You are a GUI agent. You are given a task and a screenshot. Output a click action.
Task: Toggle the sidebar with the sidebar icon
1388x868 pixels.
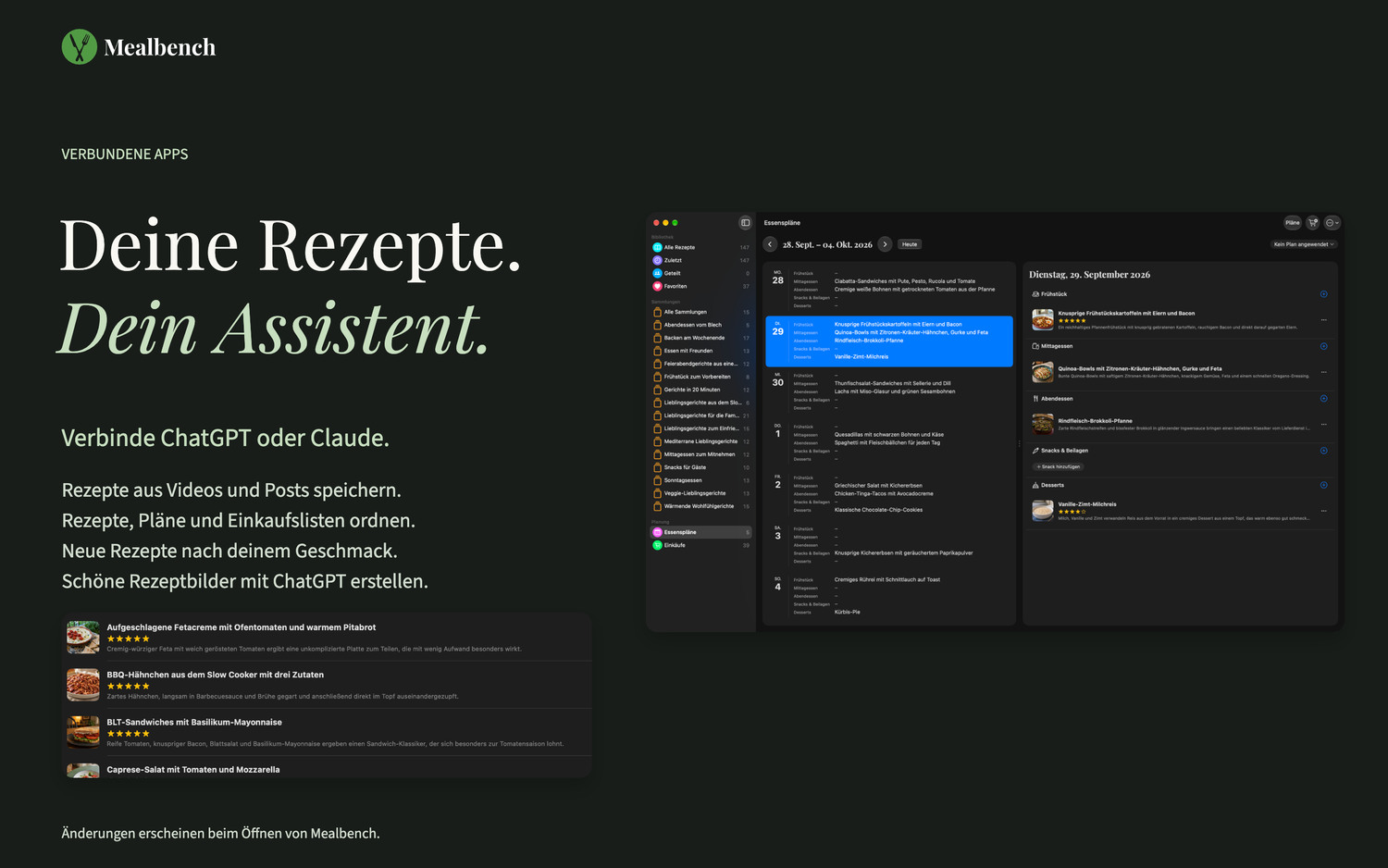[x=745, y=223]
